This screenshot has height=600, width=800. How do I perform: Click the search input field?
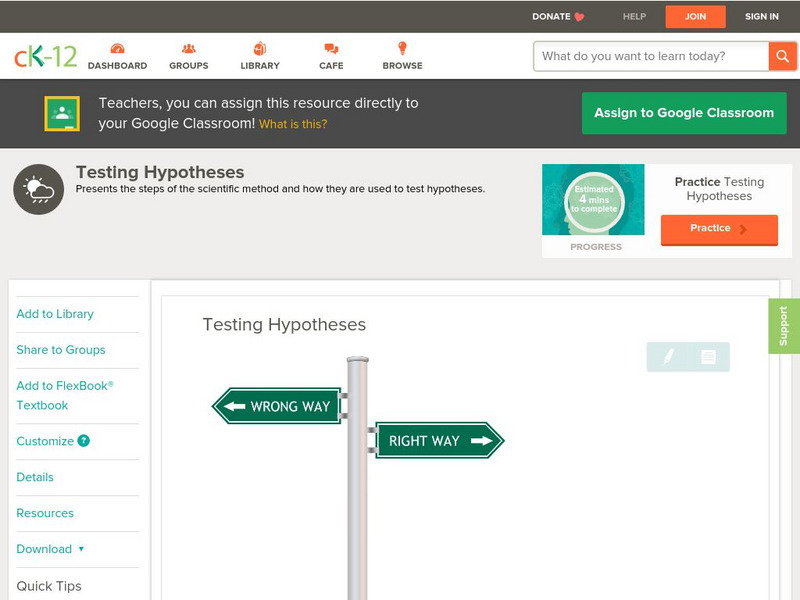pos(651,56)
